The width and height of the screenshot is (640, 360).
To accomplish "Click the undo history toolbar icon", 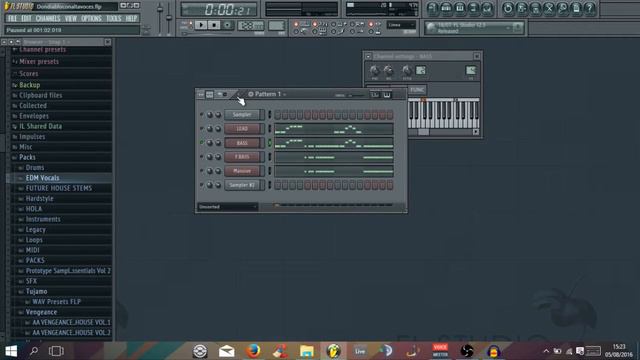I will click(x=508, y=8).
